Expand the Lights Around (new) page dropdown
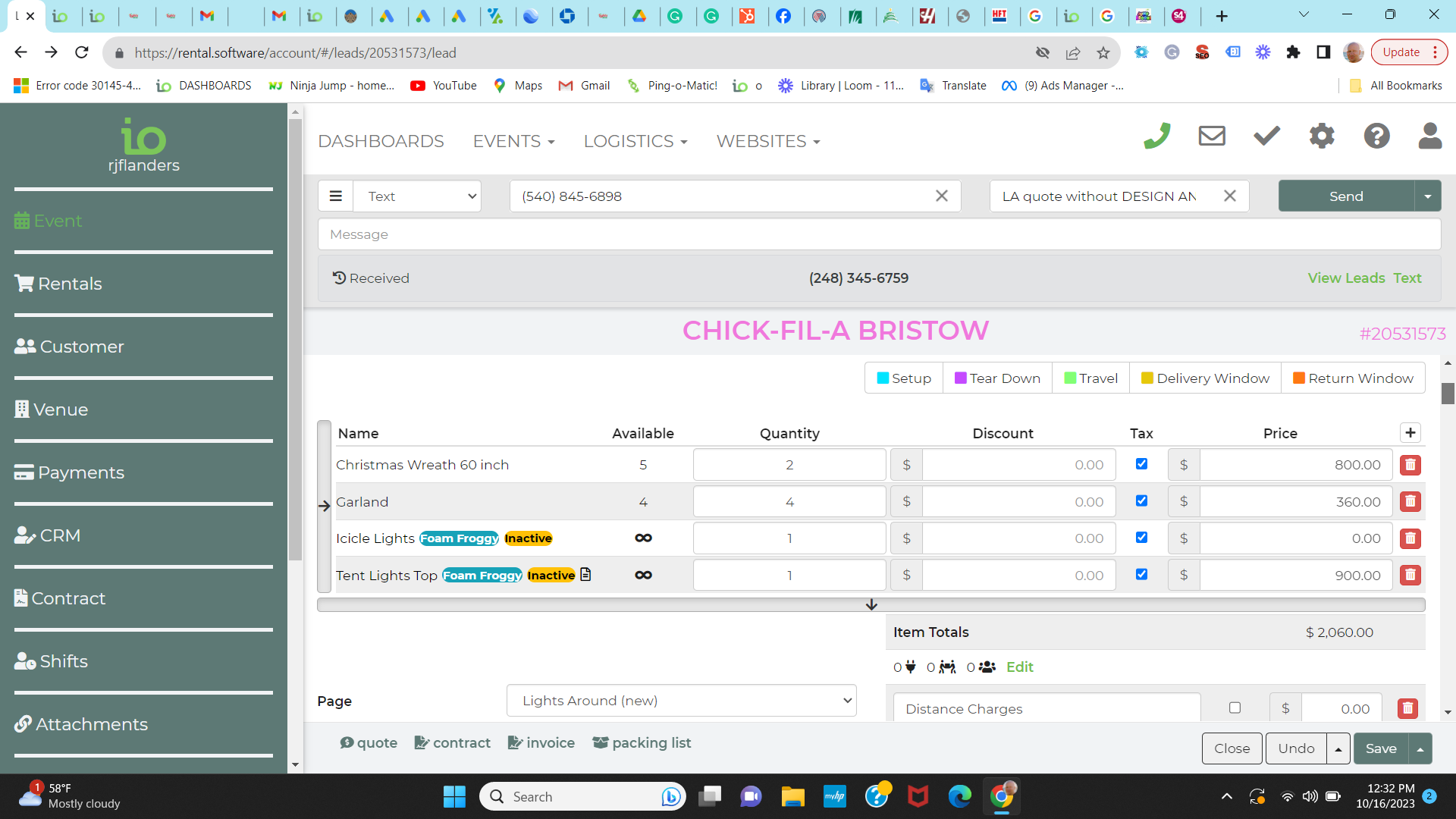This screenshot has height=819, width=1456. pyautogui.click(x=681, y=701)
